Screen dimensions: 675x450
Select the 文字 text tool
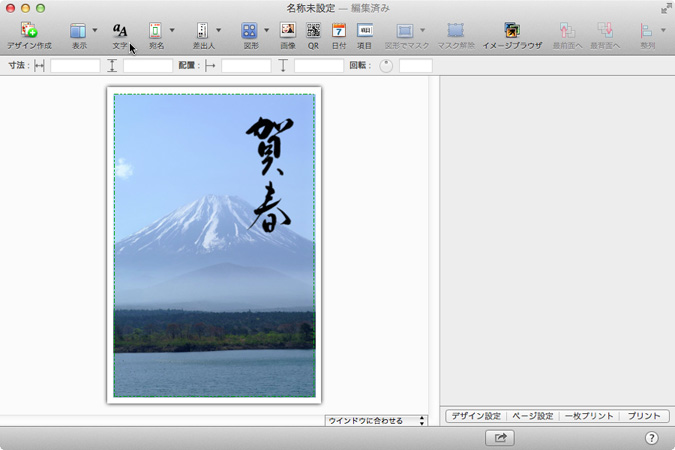click(x=120, y=32)
